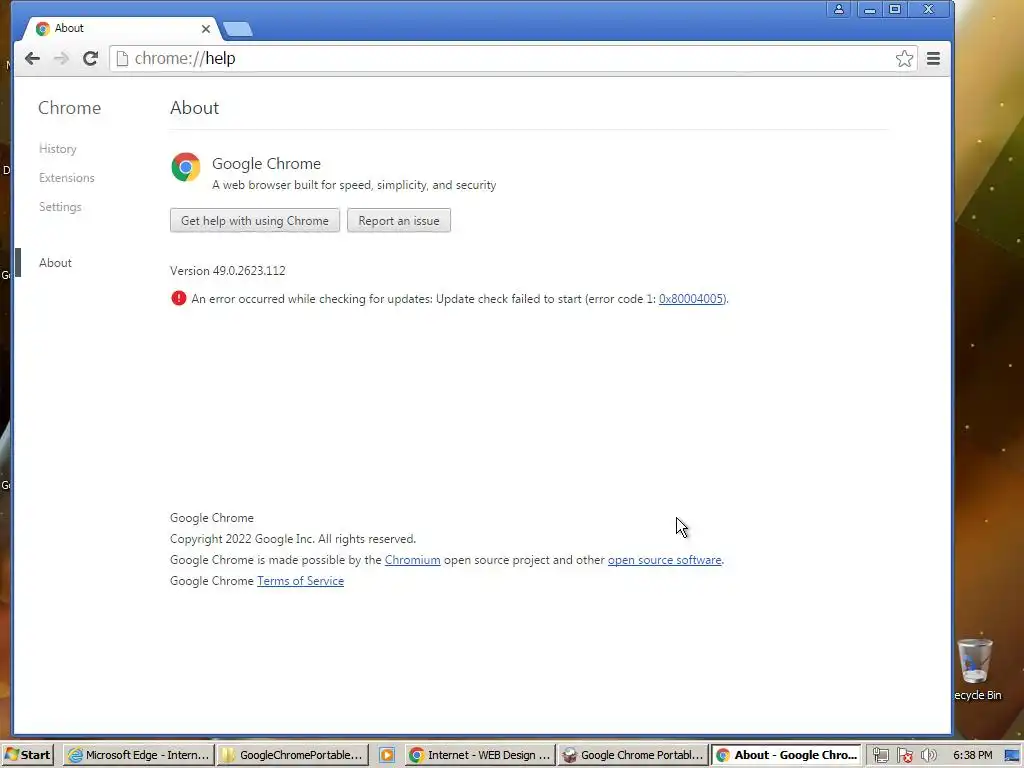Reload the chrome://help page

90,59
